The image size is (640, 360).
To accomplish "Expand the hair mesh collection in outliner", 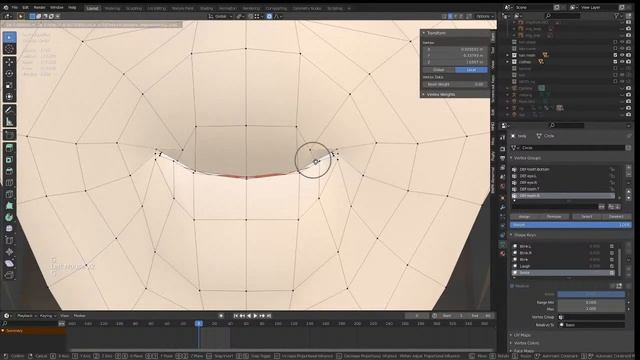I will [508, 55].
